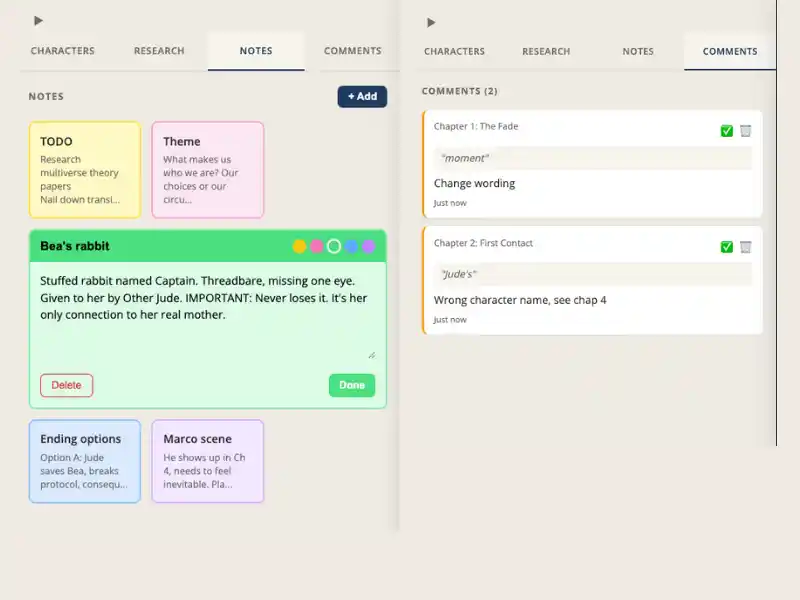This screenshot has width=800, height=600.
Task: Delete the Chapter 1 comment via trash icon
Action: (747, 131)
